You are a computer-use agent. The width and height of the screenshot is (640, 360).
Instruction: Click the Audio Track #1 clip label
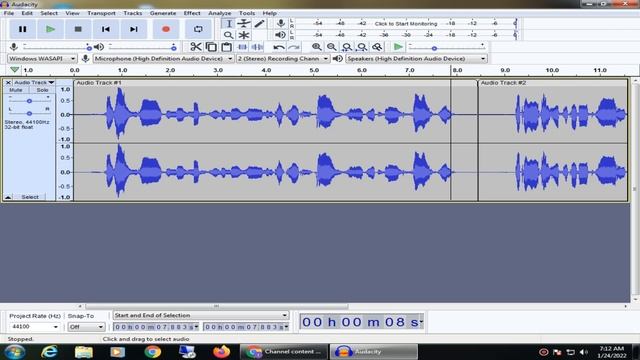pos(99,83)
